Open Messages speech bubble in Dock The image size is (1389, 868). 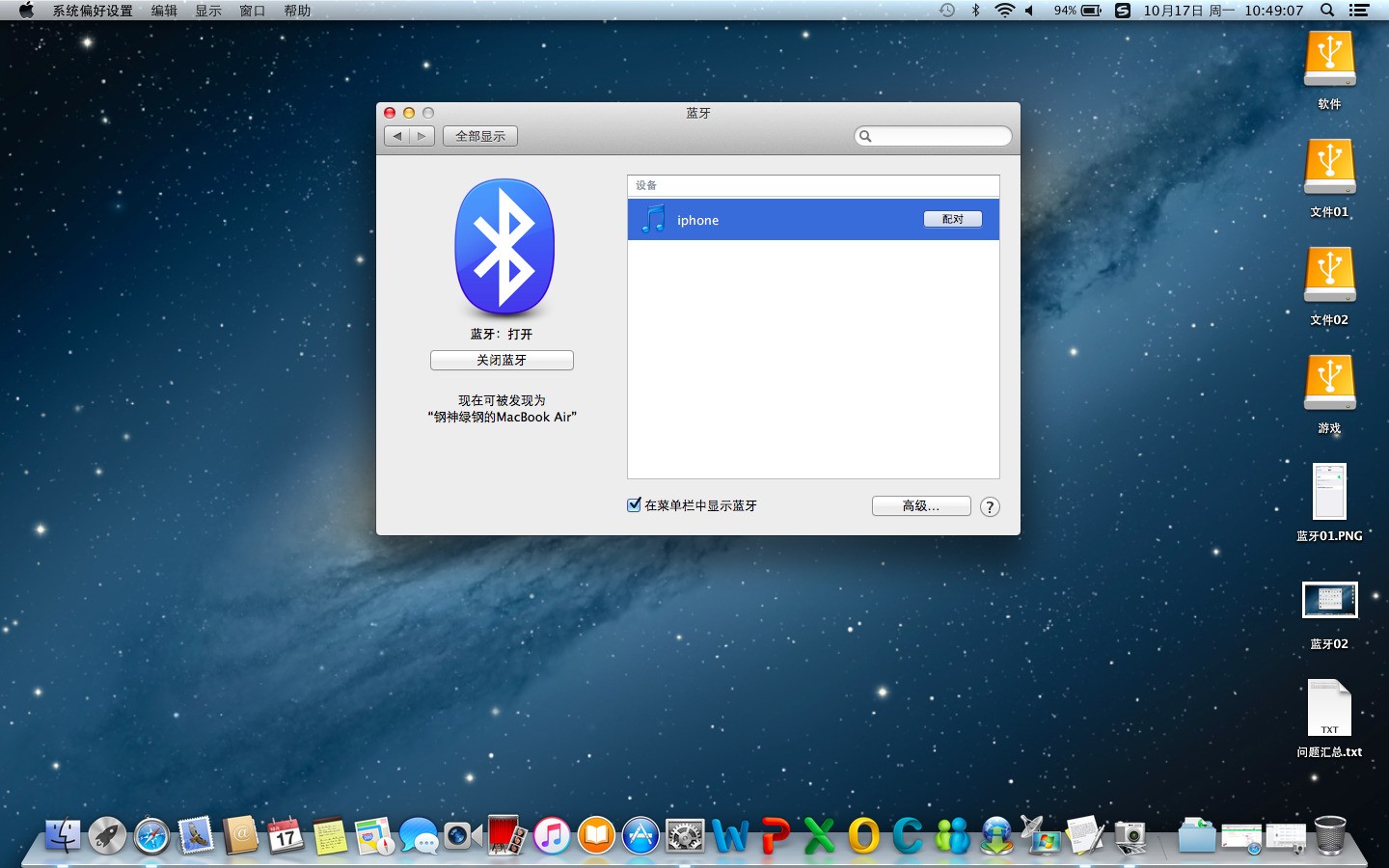pos(419,835)
